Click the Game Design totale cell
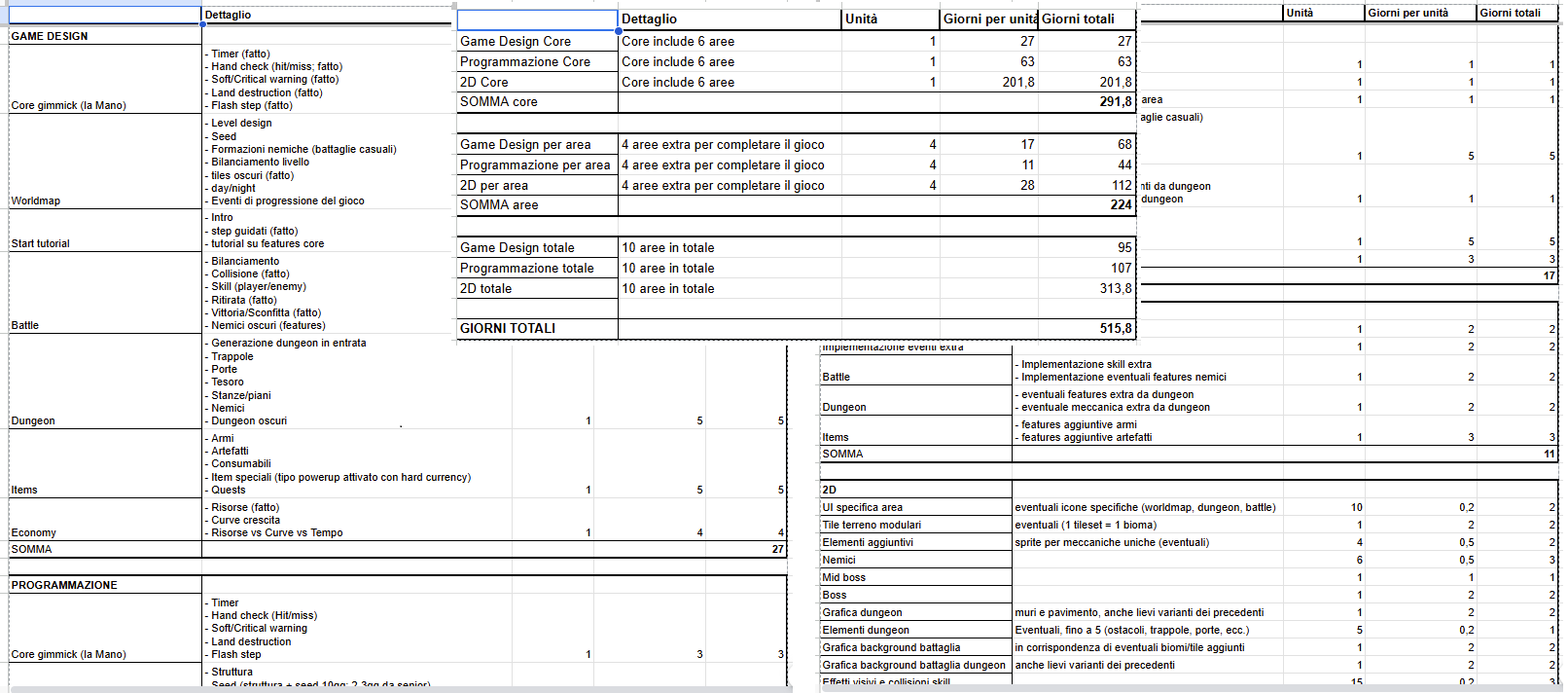The height and width of the screenshot is (693, 1568). [x=537, y=247]
